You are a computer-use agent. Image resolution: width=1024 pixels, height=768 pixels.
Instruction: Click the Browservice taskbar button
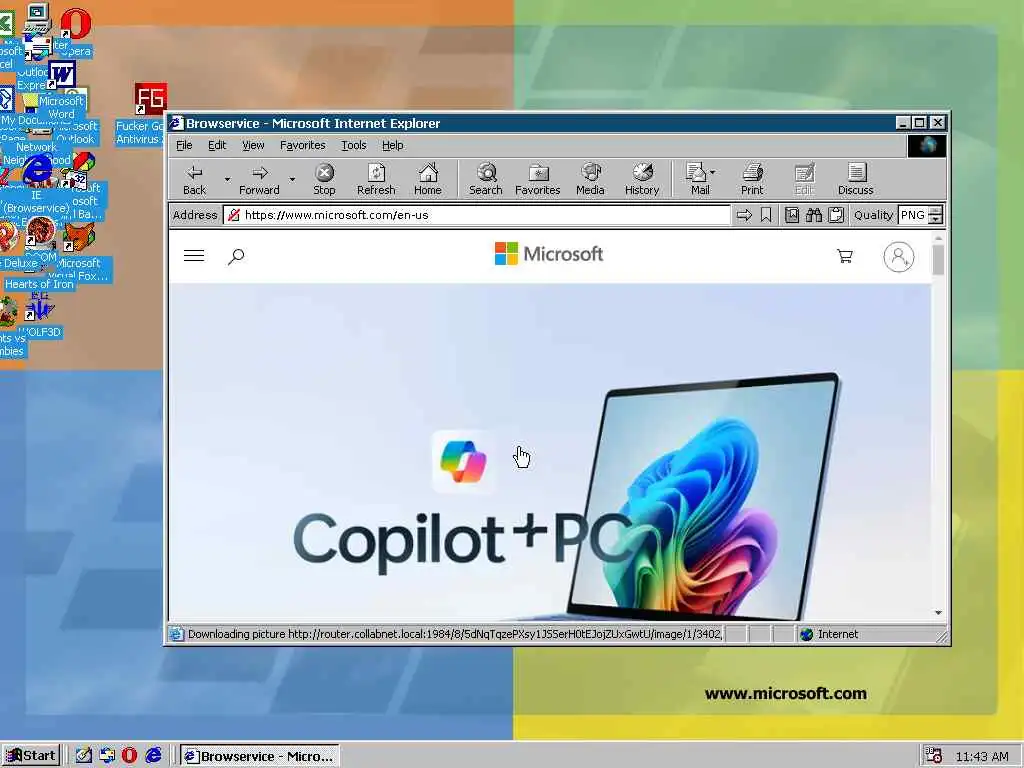click(x=259, y=756)
